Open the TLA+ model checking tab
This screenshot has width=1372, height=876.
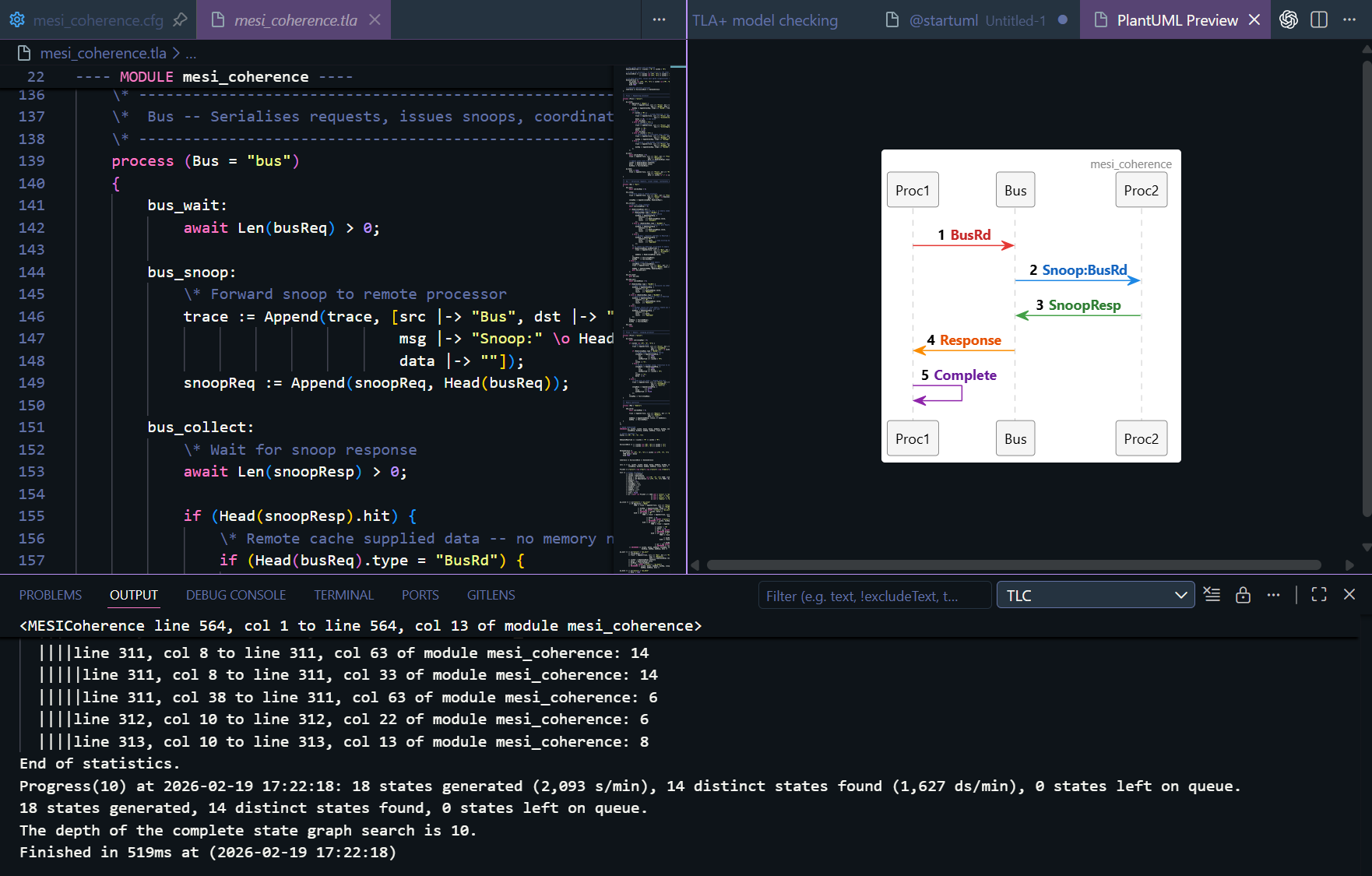pos(765,21)
